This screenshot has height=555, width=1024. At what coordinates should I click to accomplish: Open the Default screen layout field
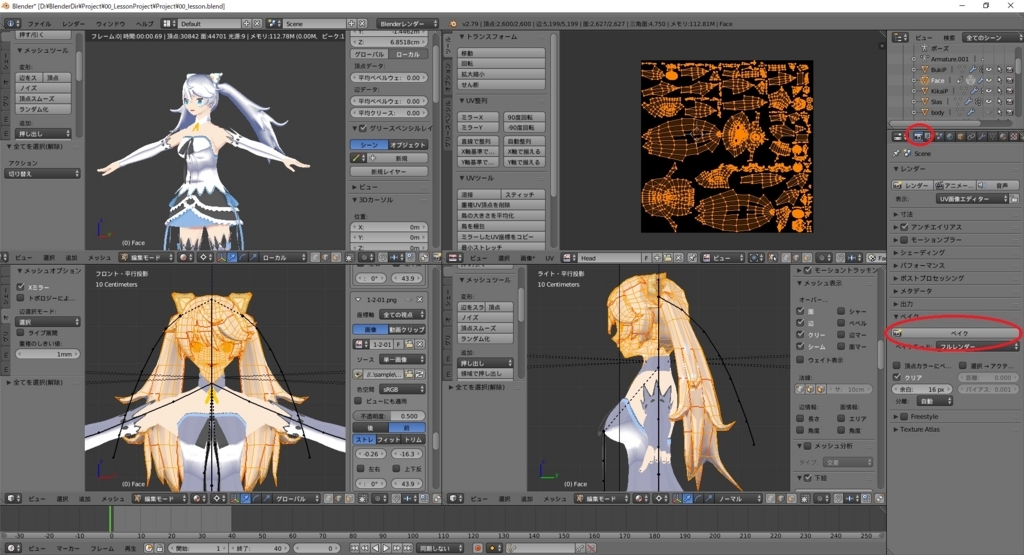[209, 24]
